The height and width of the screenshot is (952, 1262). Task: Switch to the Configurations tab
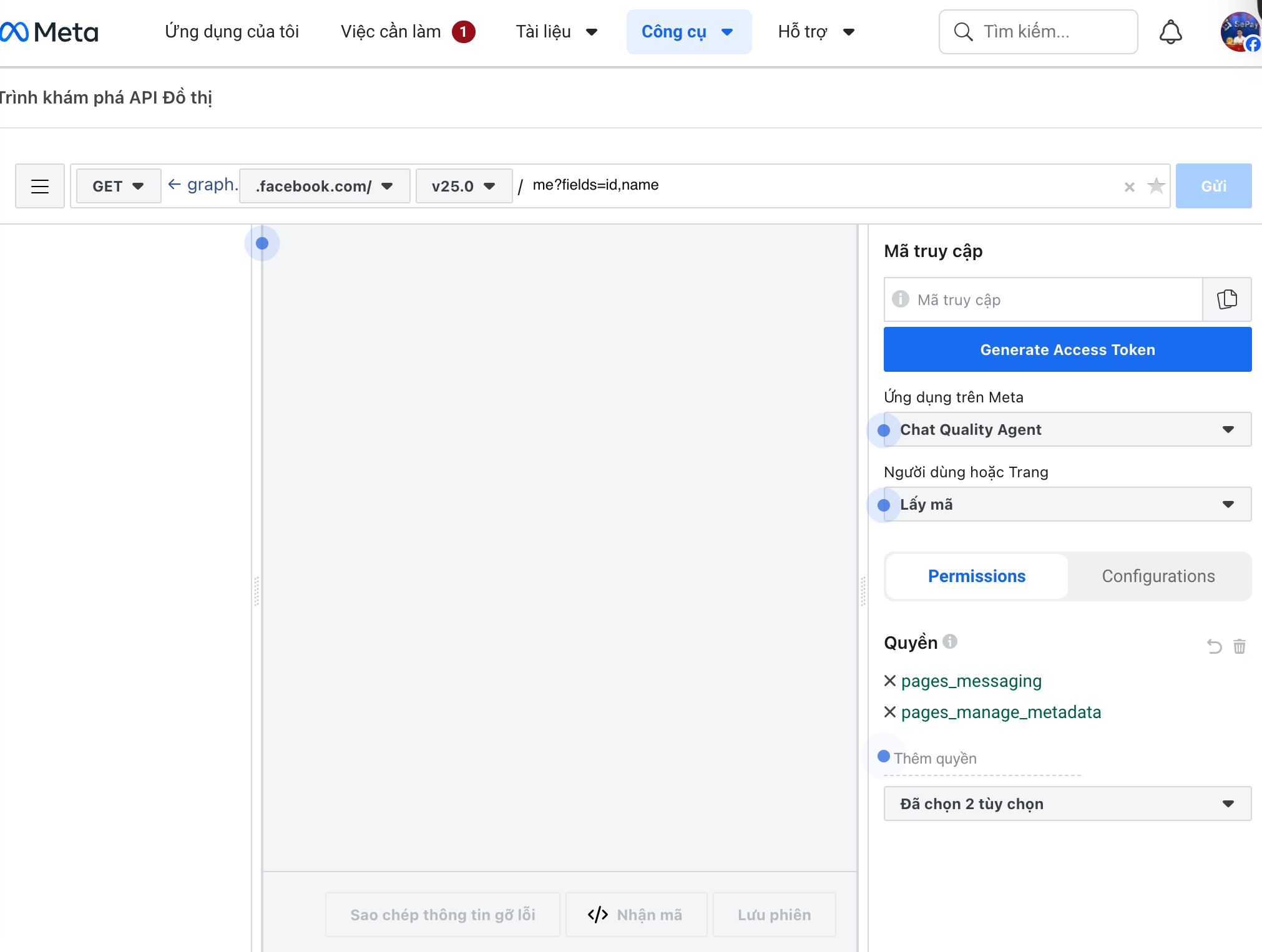[x=1158, y=576]
